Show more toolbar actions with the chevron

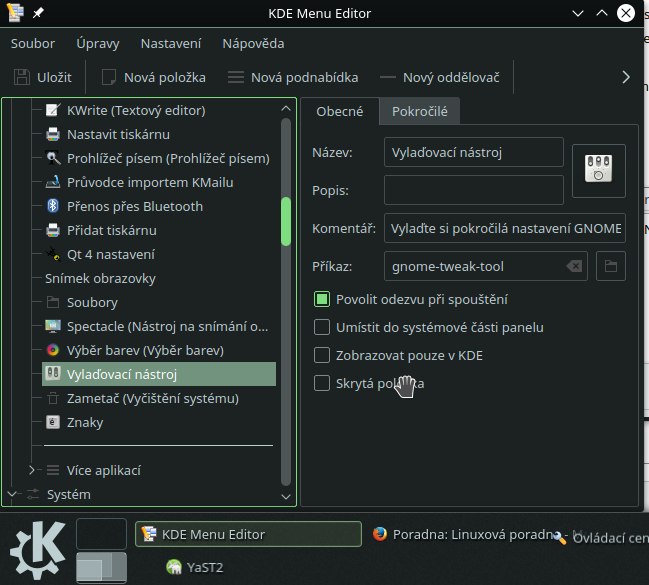point(626,77)
